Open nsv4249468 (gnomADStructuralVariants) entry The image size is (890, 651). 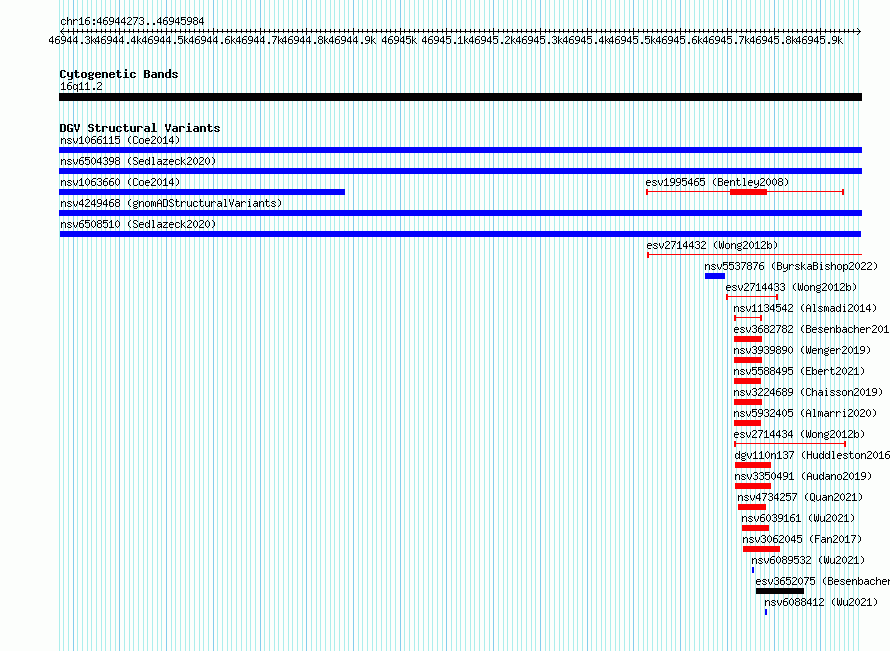coord(171,203)
